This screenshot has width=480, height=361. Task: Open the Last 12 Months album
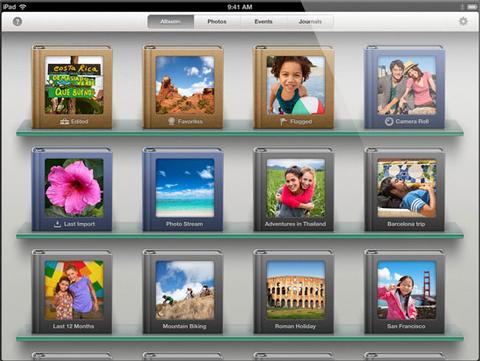pos(72,292)
